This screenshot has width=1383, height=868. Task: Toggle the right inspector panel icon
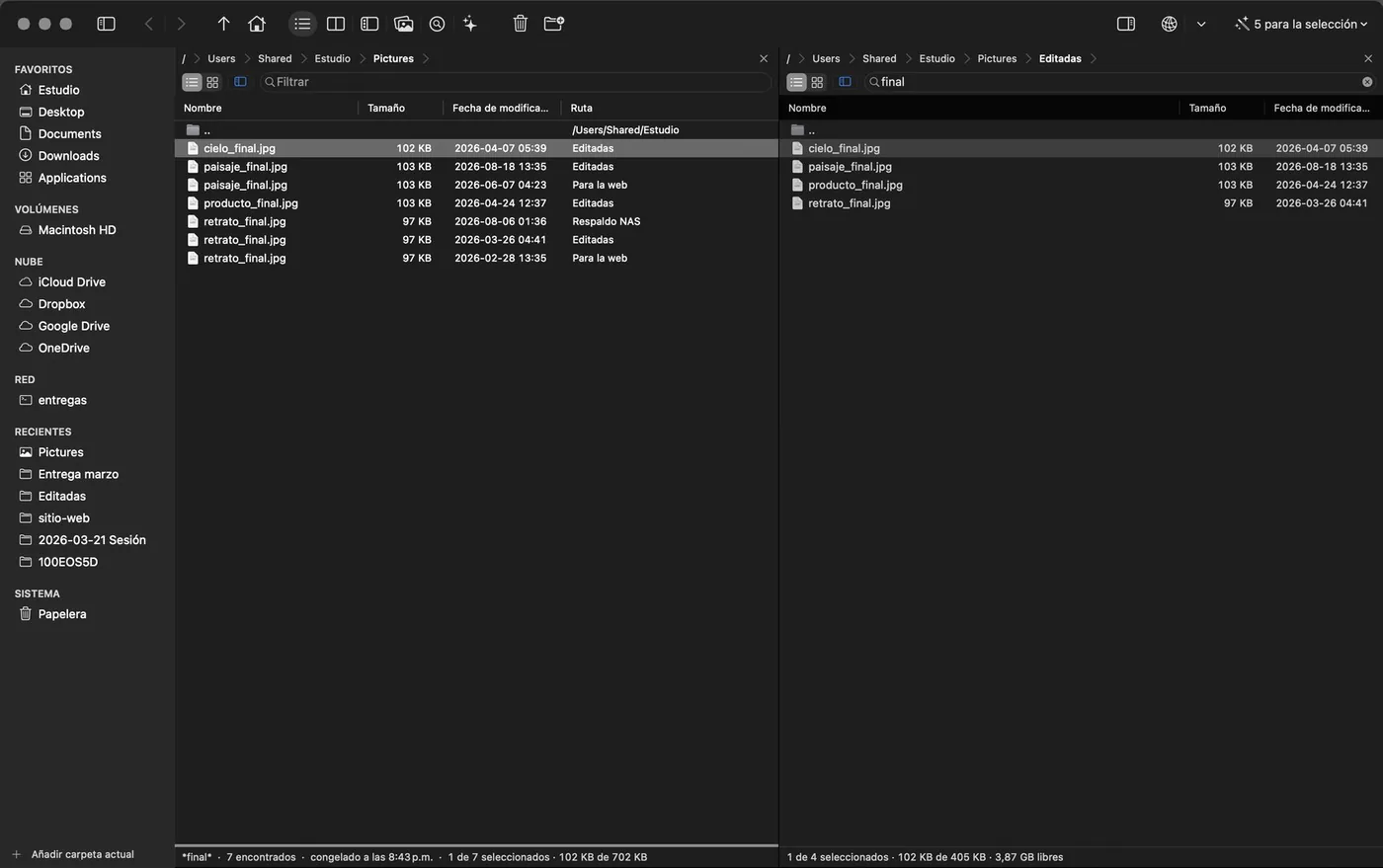tap(1125, 24)
